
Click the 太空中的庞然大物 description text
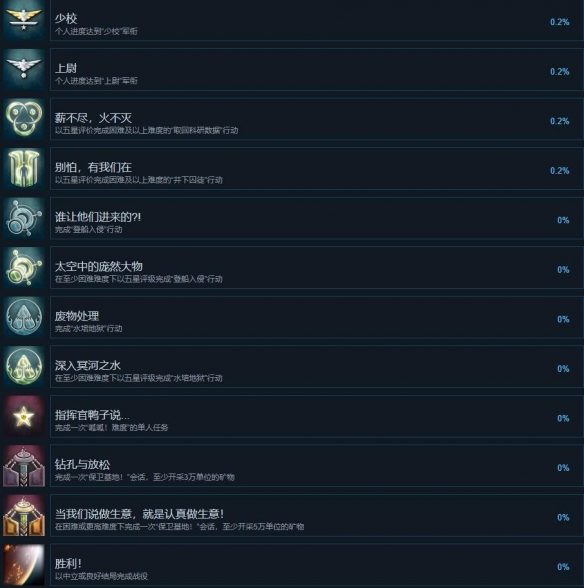point(138,279)
